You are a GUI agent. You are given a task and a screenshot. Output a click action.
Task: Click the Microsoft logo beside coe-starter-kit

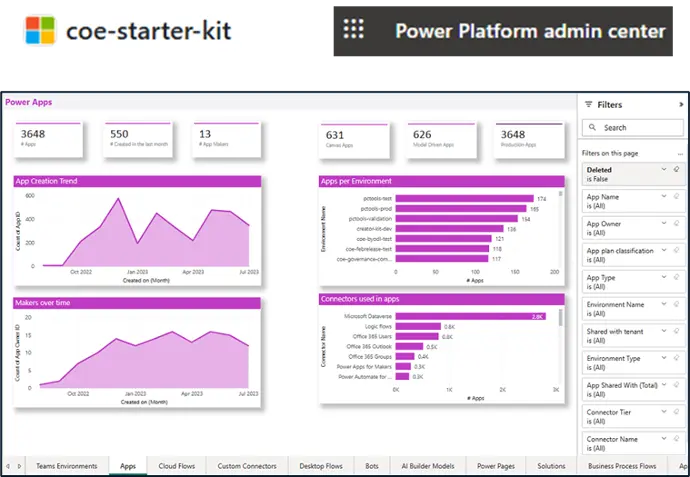point(40,30)
